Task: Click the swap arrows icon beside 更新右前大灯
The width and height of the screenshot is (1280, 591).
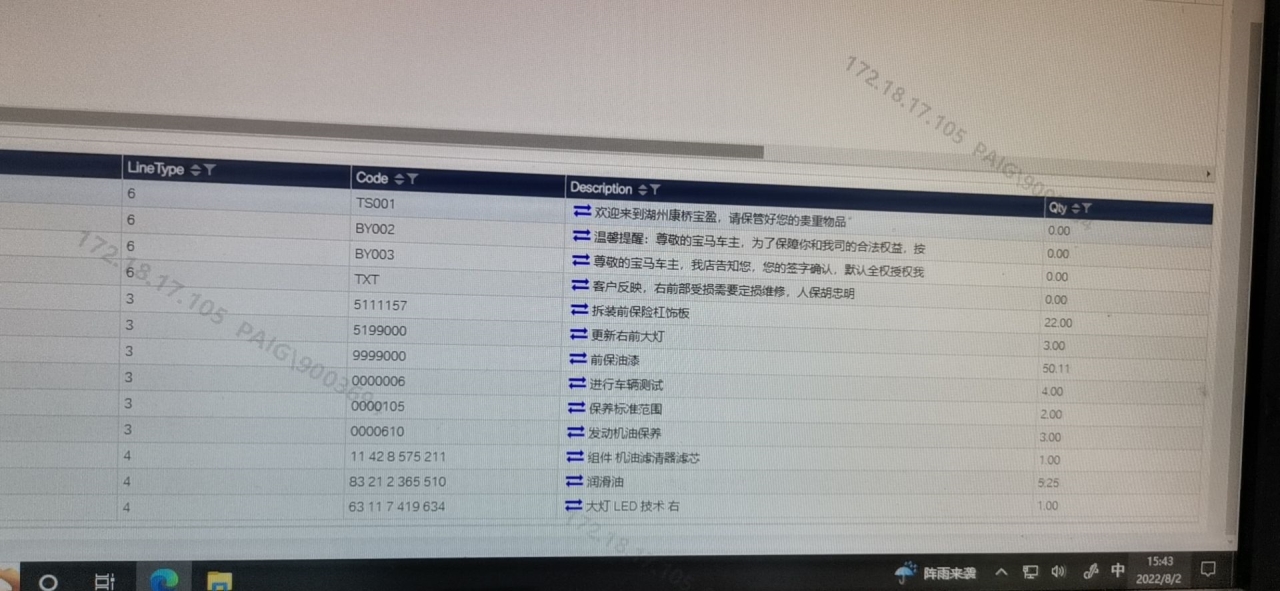Action: pyautogui.click(x=578, y=334)
